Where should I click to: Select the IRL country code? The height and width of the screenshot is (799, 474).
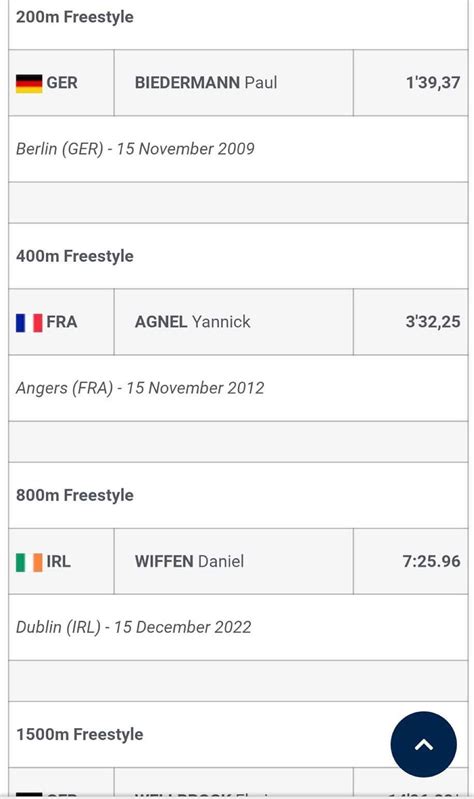(x=58, y=562)
